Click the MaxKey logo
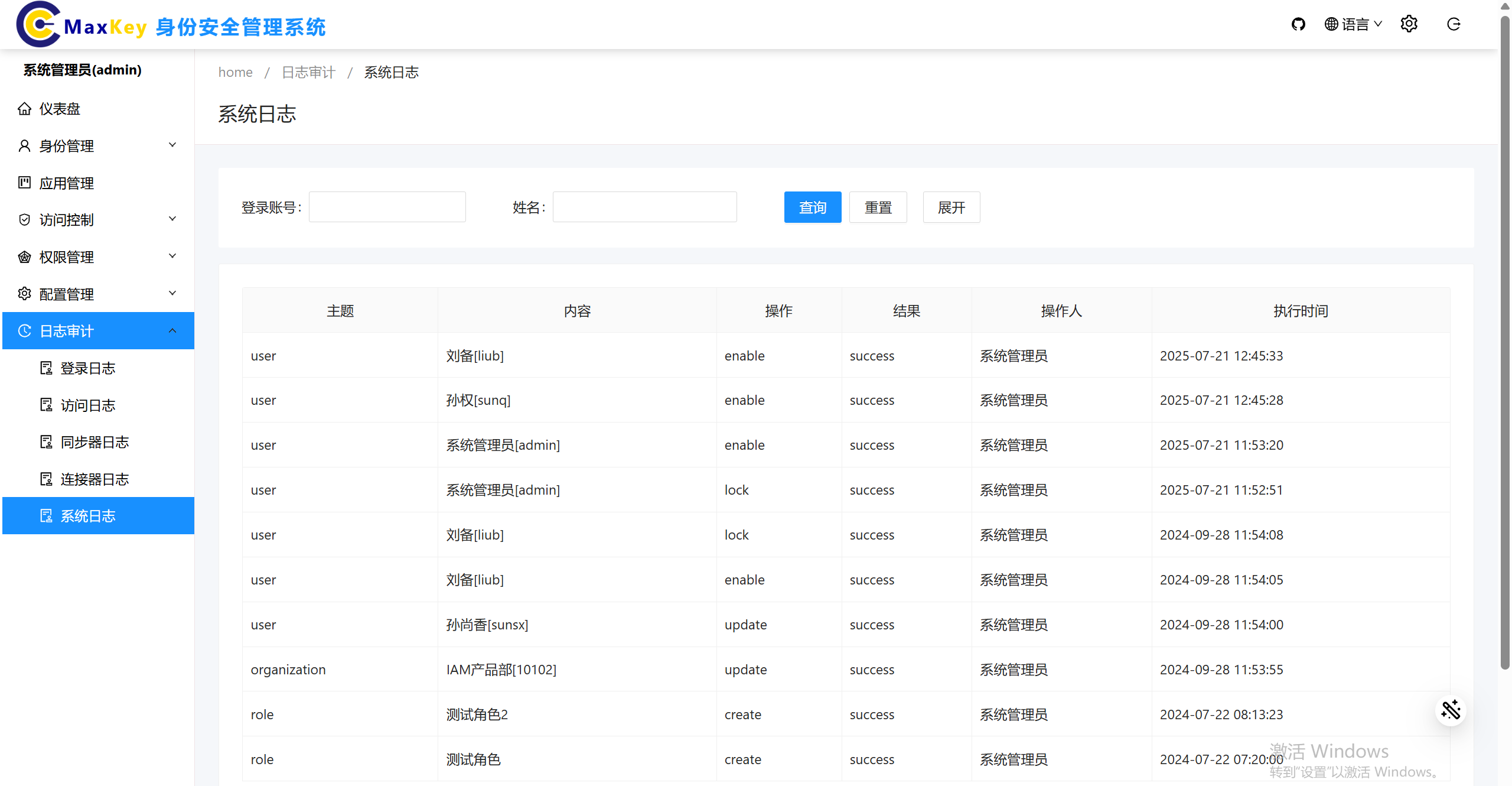The width and height of the screenshot is (1512, 786). click(38, 25)
